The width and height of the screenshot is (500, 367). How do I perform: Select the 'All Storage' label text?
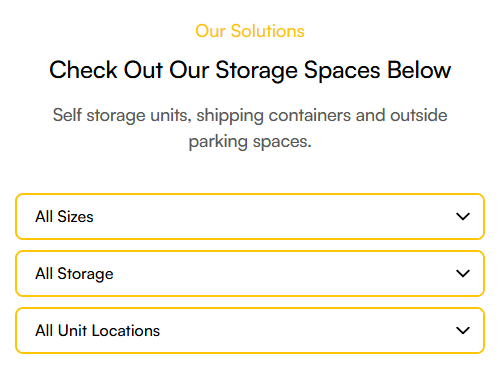click(x=74, y=274)
